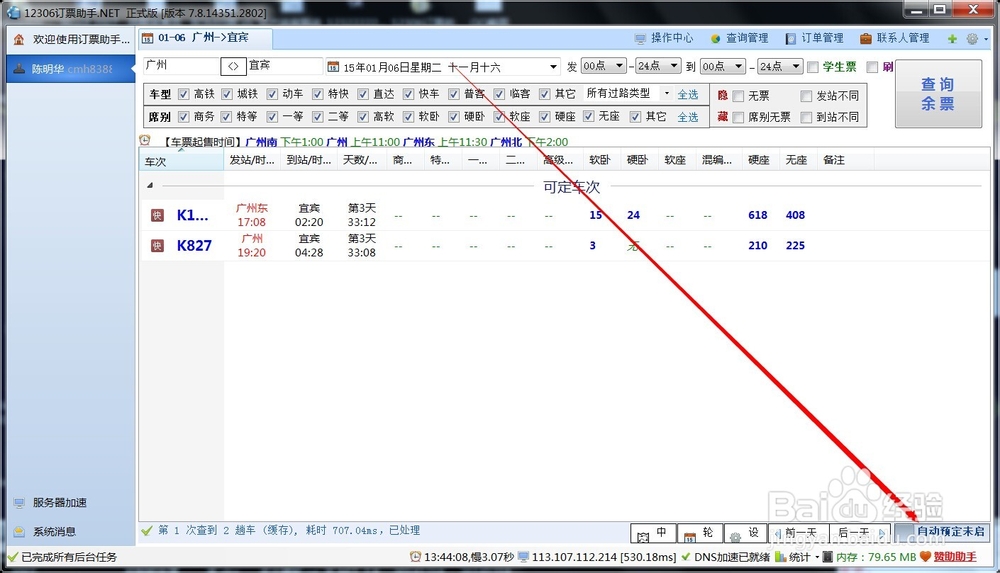Click the green plus add icon
The width and height of the screenshot is (1000, 573).
[952, 39]
